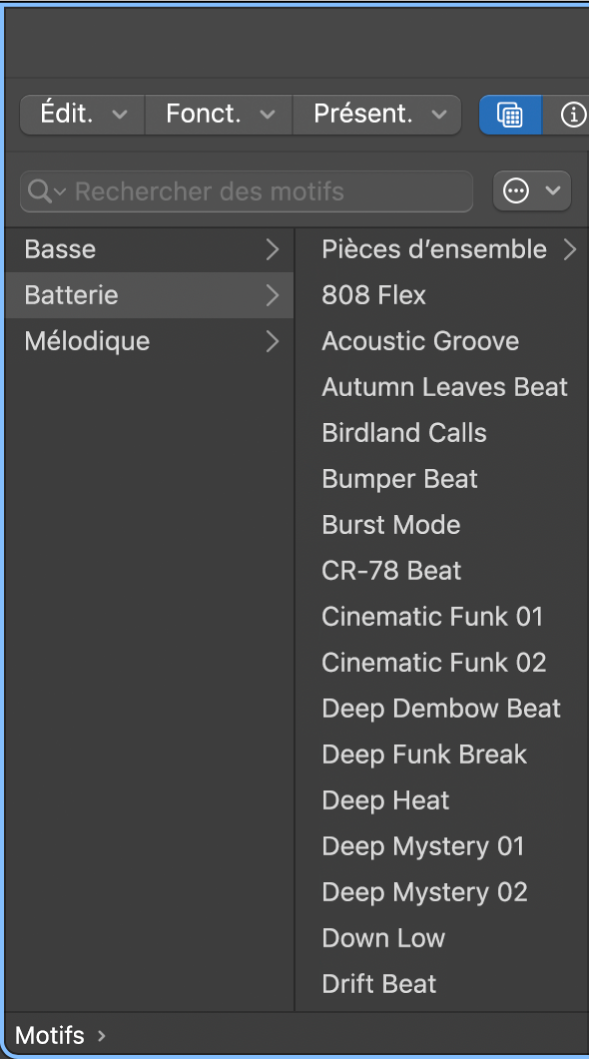Click the Motifs breadcrumb at bottom
This screenshot has height=1059, width=591.
(x=50, y=1035)
